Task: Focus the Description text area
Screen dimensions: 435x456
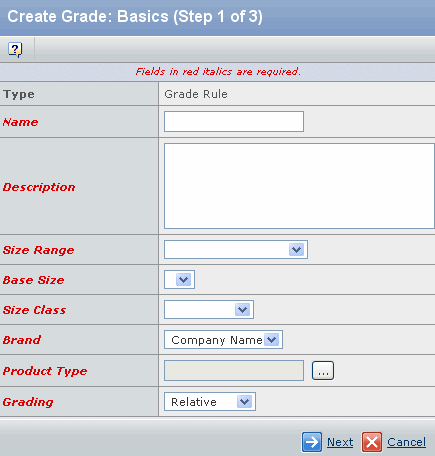Action: point(299,186)
